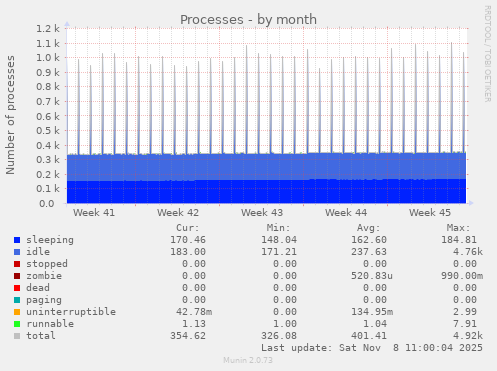Viewport: 497px width, 371px height.
Task: Click sleeping average value 162.60
Action: pos(369,240)
